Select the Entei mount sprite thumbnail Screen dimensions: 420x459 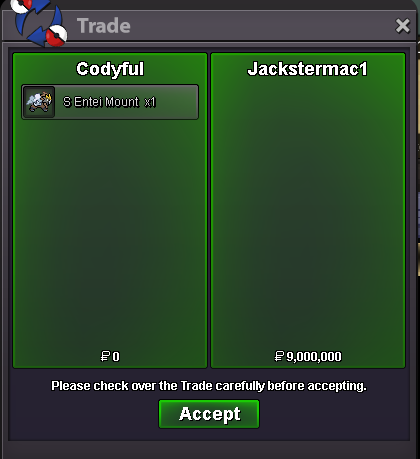pyautogui.click(x=39, y=102)
